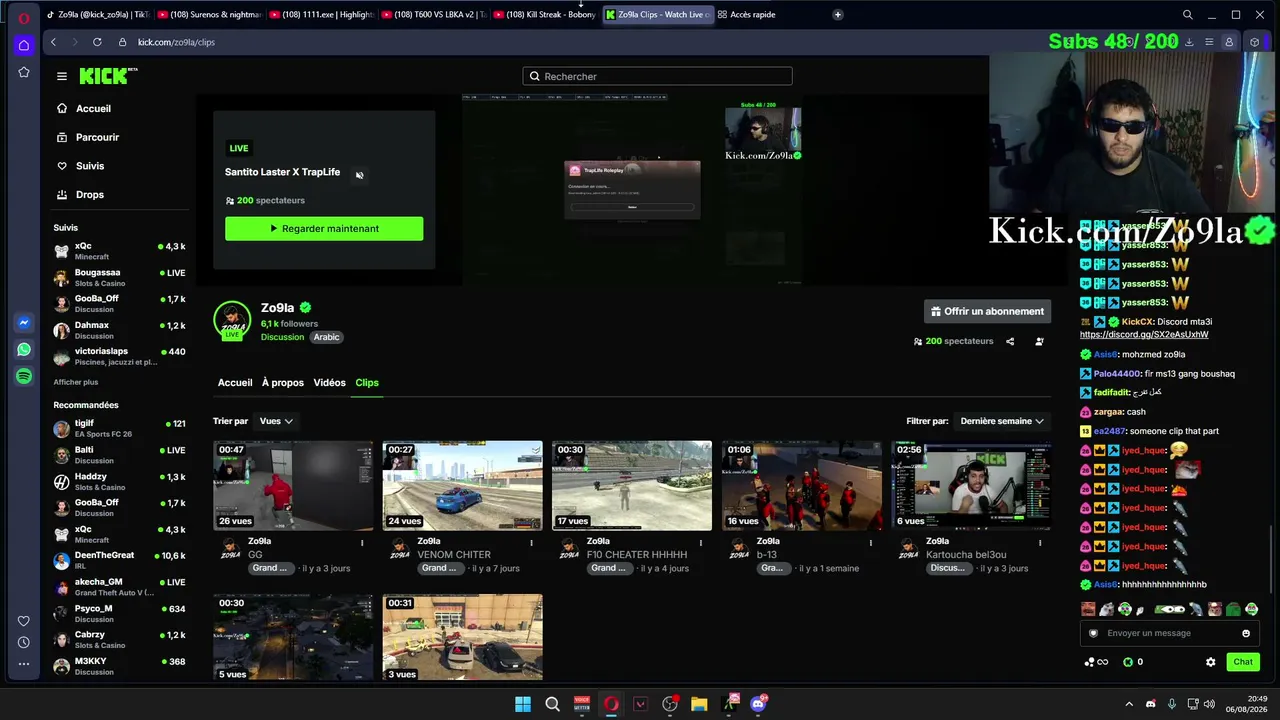The width and height of the screenshot is (1280, 720).
Task: Reload the current page
Action: point(97,42)
